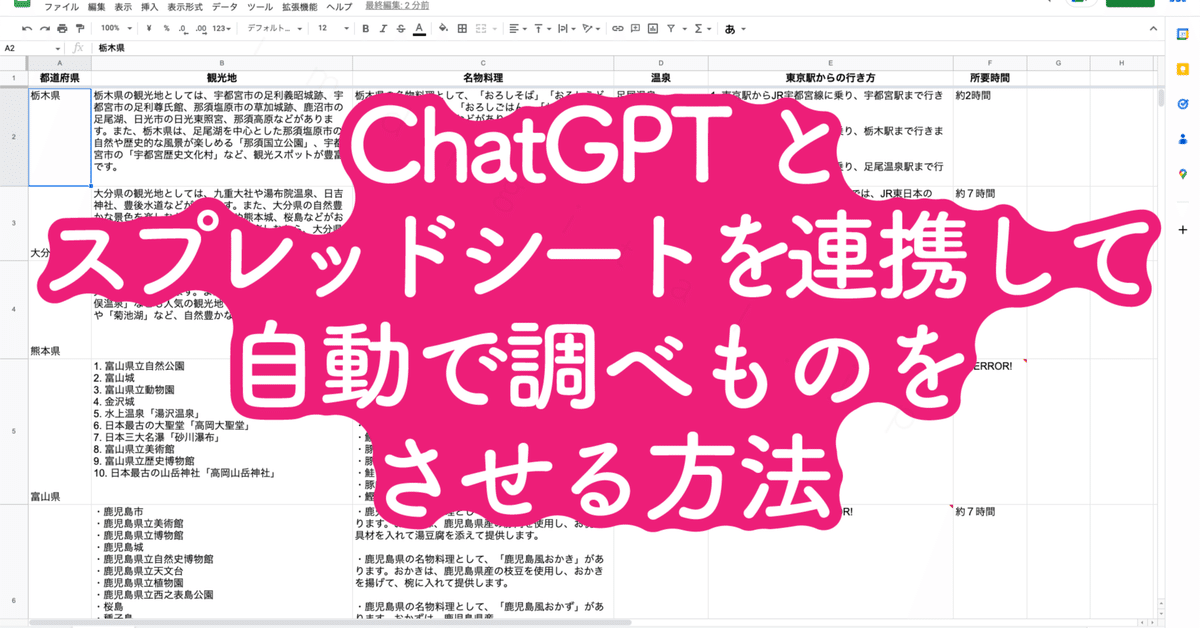Select cell containing 富山県

[x=60, y=431]
